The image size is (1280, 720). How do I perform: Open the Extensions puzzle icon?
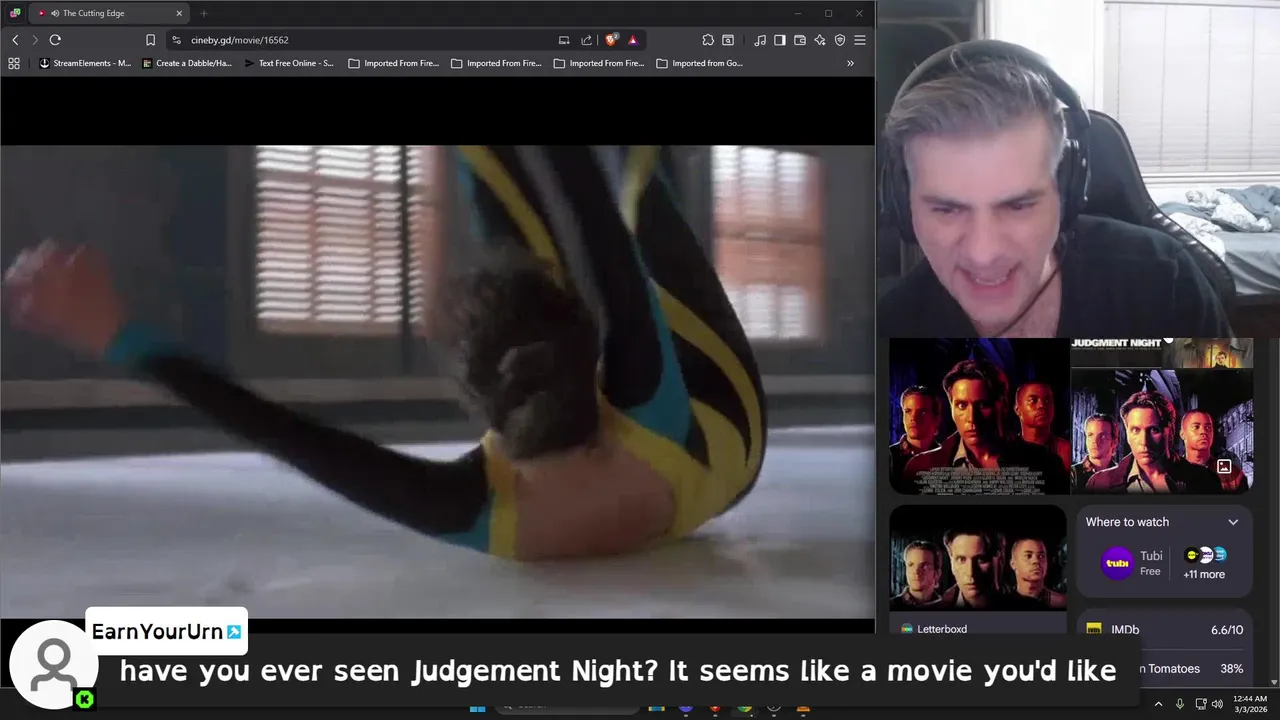click(x=708, y=40)
